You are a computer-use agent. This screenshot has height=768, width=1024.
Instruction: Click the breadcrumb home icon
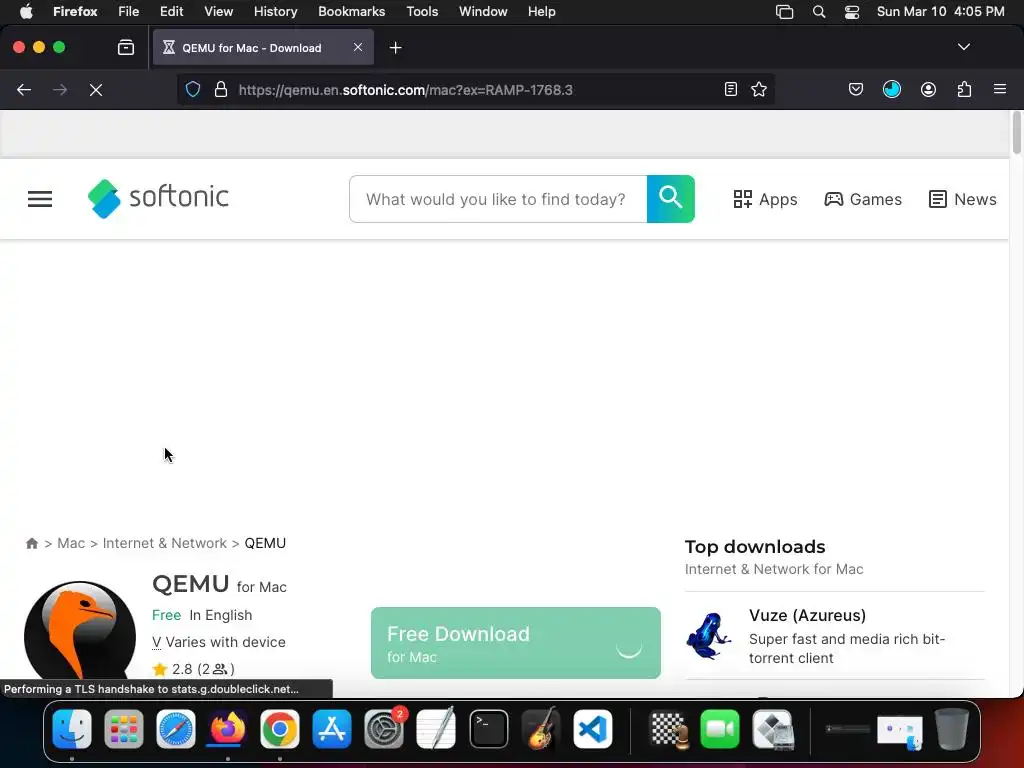[31, 543]
